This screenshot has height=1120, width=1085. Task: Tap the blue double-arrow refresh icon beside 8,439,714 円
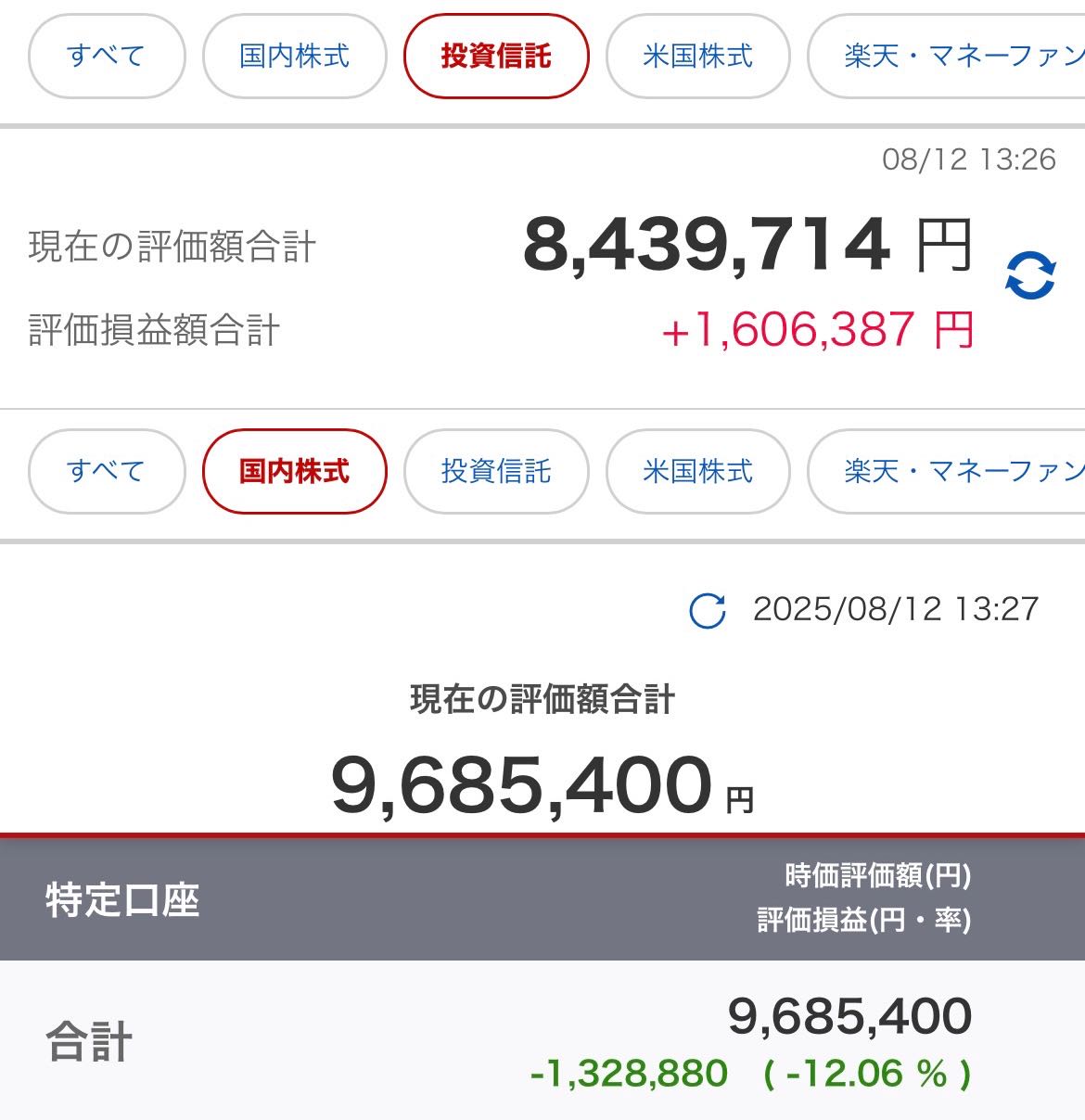[x=1029, y=275]
